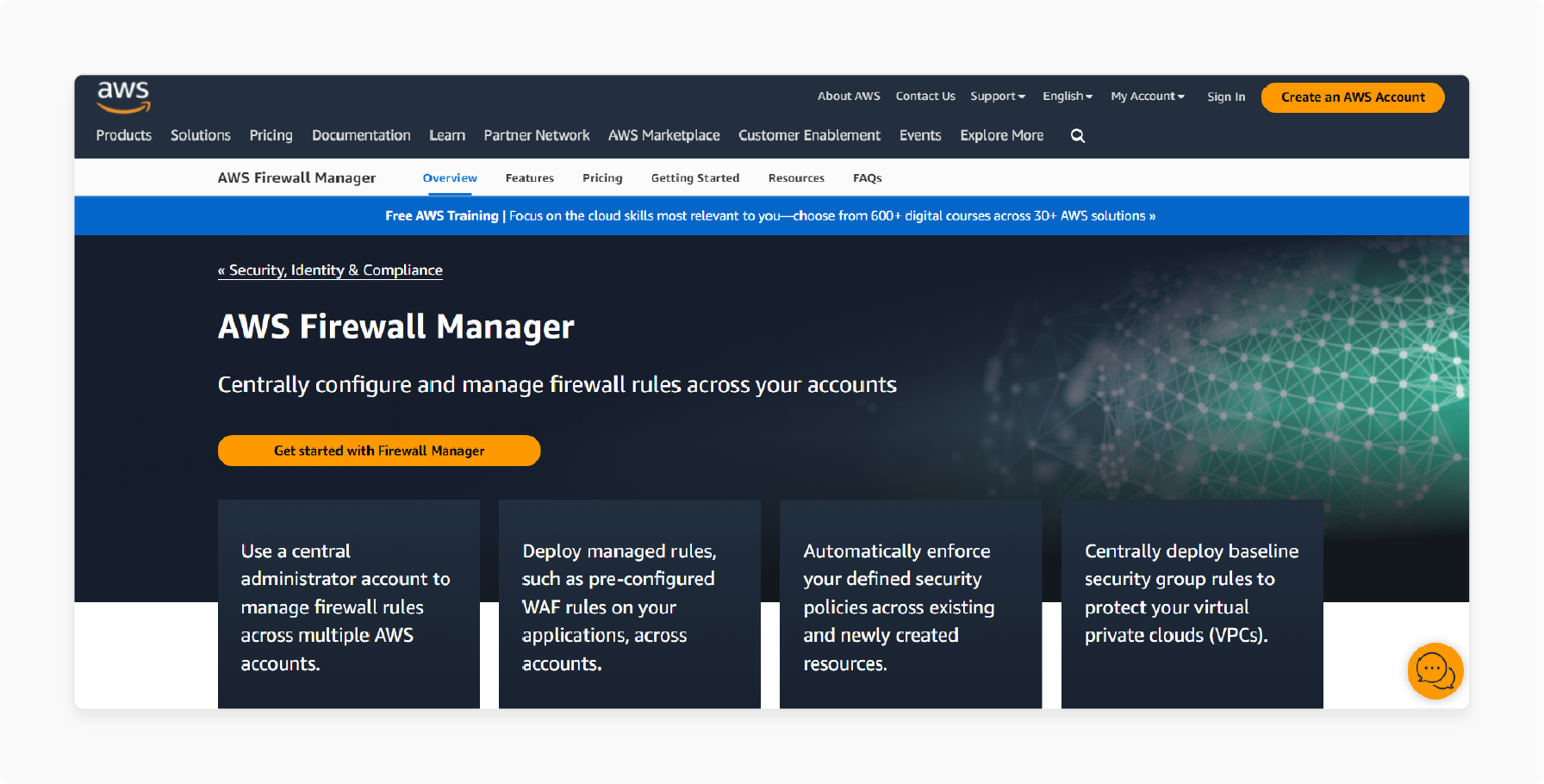Click the 'Centrally configure and manage firewall rules' subtitle
The height and width of the screenshot is (784, 1544).
(x=557, y=385)
